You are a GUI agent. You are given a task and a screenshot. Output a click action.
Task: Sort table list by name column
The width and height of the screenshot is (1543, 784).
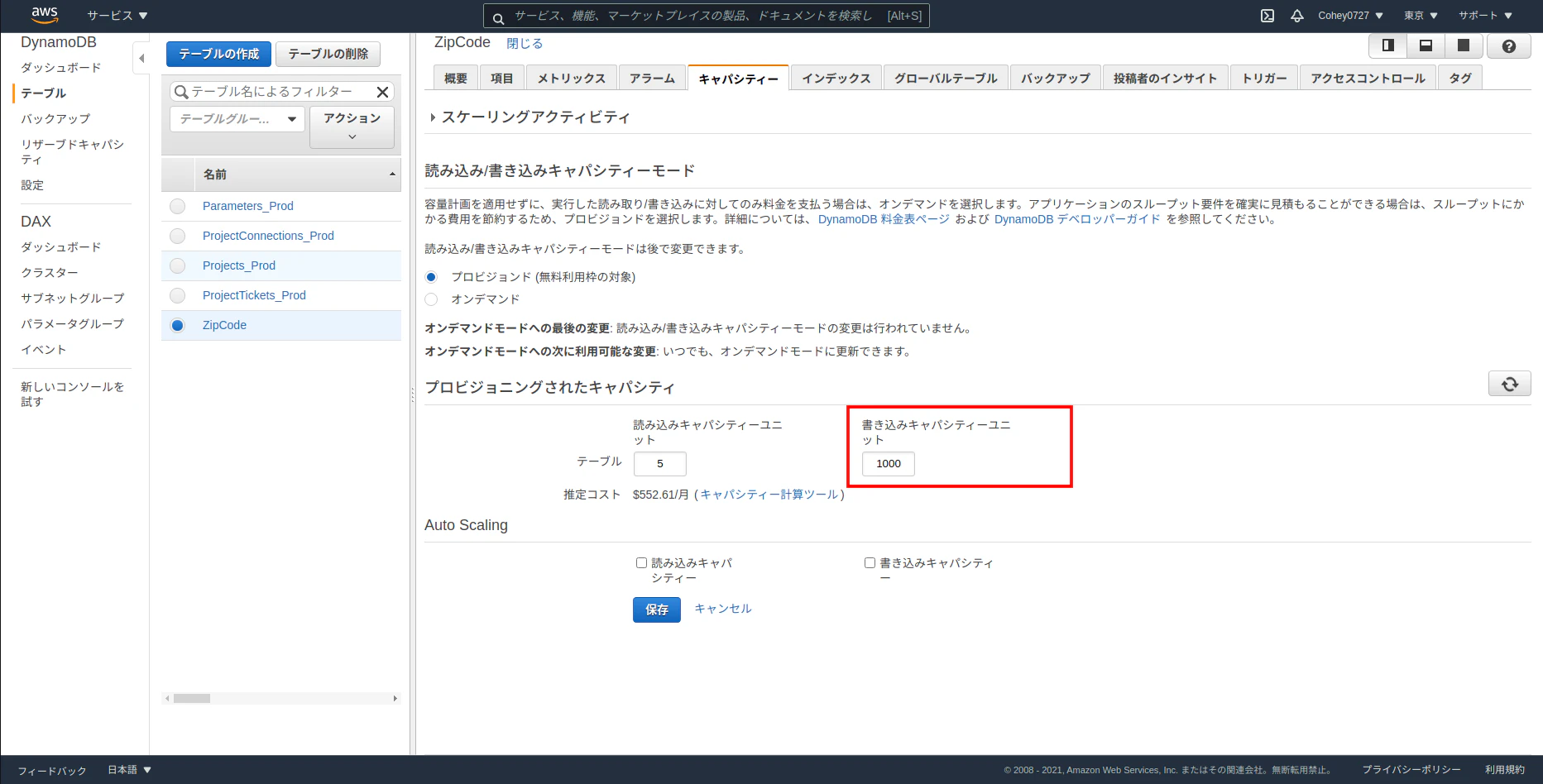click(x=298, y=174)
